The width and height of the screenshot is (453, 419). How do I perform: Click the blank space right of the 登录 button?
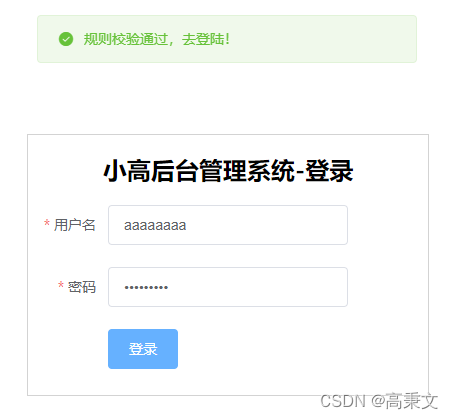coord(267,349)
